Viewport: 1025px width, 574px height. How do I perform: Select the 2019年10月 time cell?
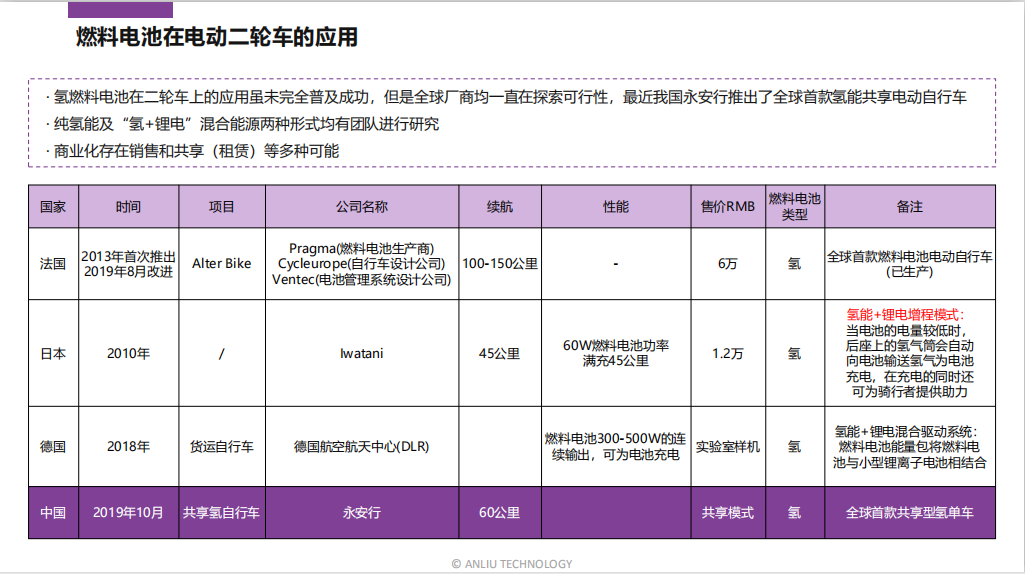click(x=128, y=513)
